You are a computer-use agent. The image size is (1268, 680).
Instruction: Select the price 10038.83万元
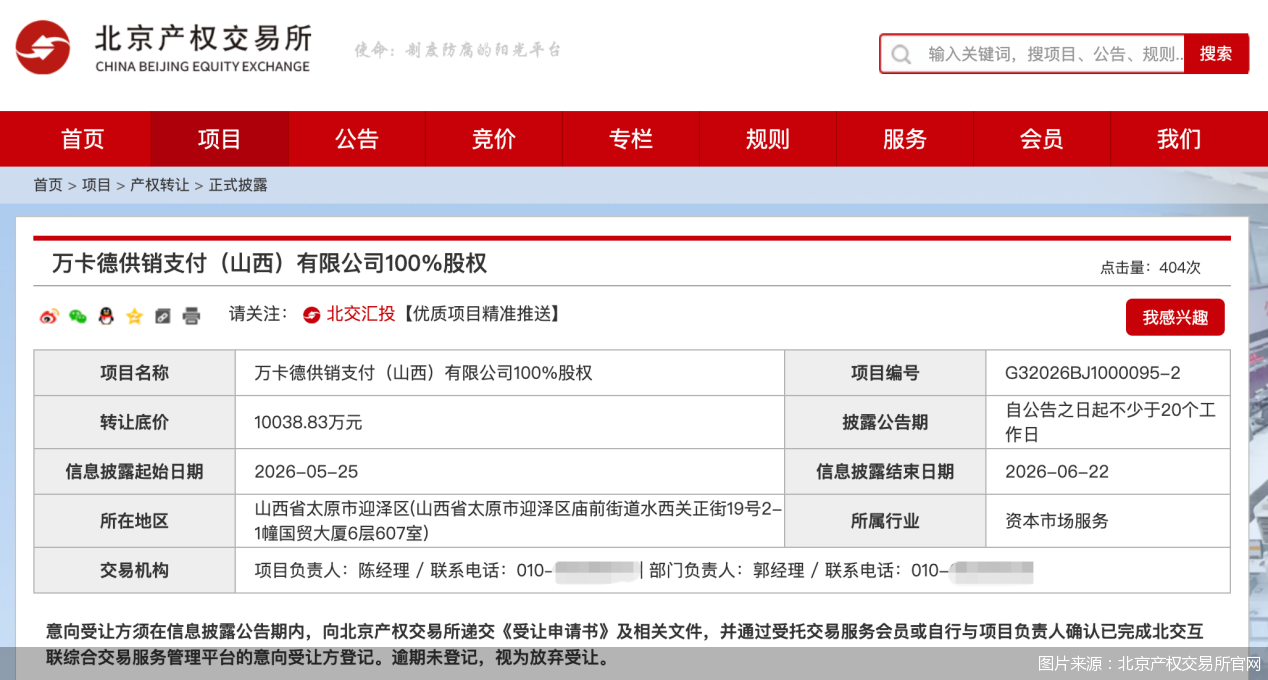click(308, 422)
